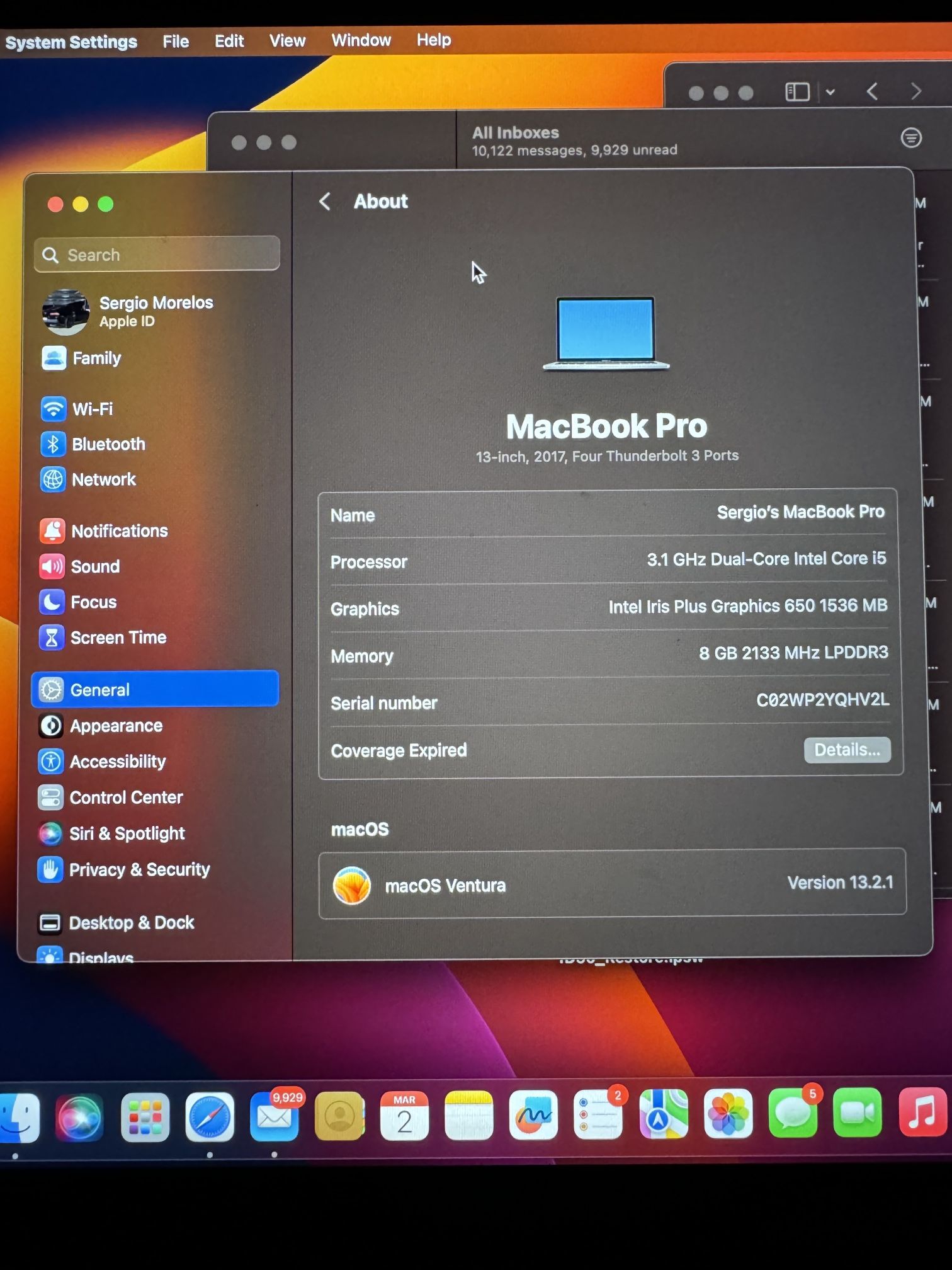Viewport: 952px width, 1270px height.
Task: Select Control Center in sidebar
Action: pyautogui.click(x=125, y=798)
